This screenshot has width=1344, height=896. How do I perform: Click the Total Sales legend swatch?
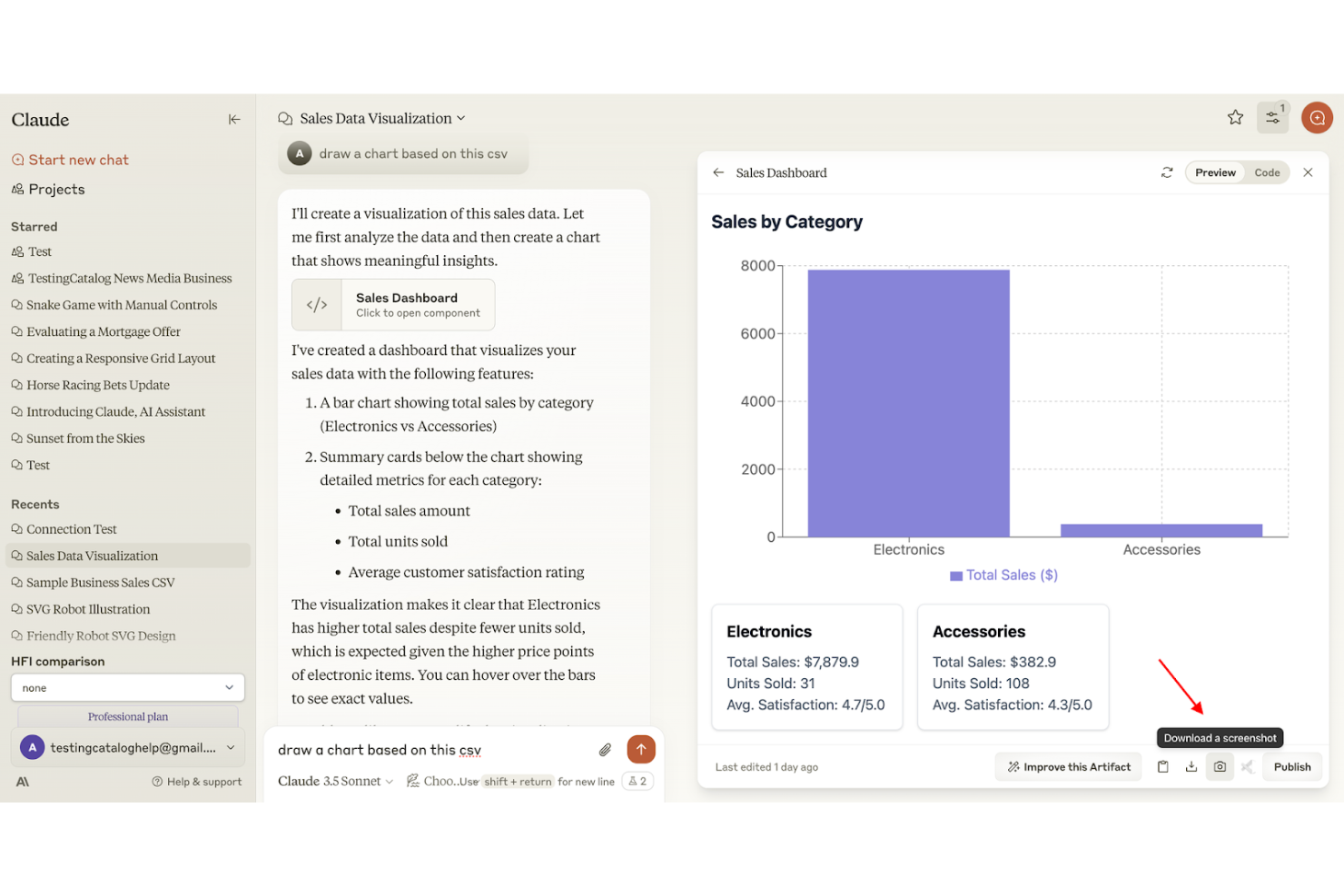[955, 575]
